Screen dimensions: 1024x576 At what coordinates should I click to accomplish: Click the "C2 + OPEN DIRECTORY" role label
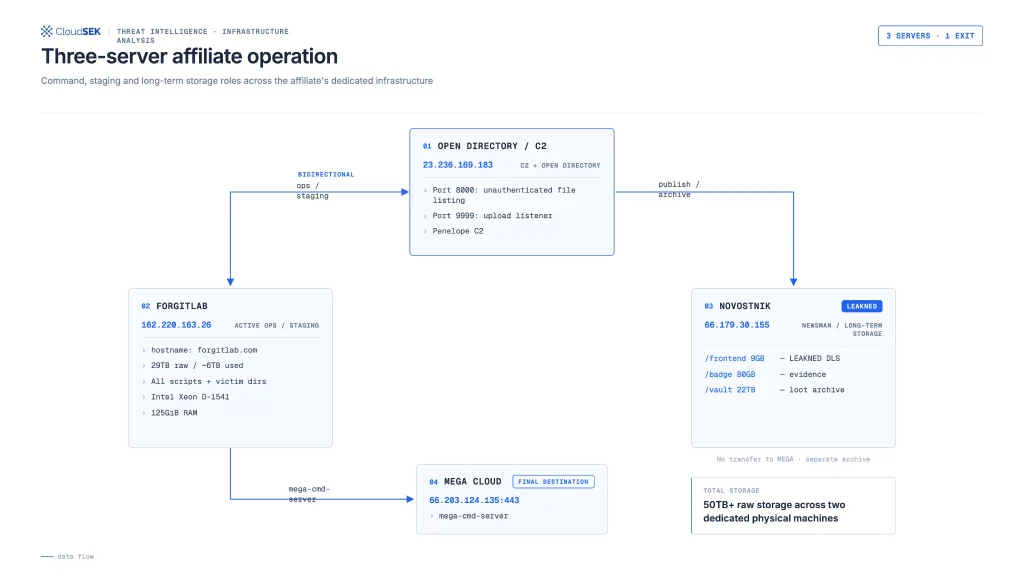560,166
